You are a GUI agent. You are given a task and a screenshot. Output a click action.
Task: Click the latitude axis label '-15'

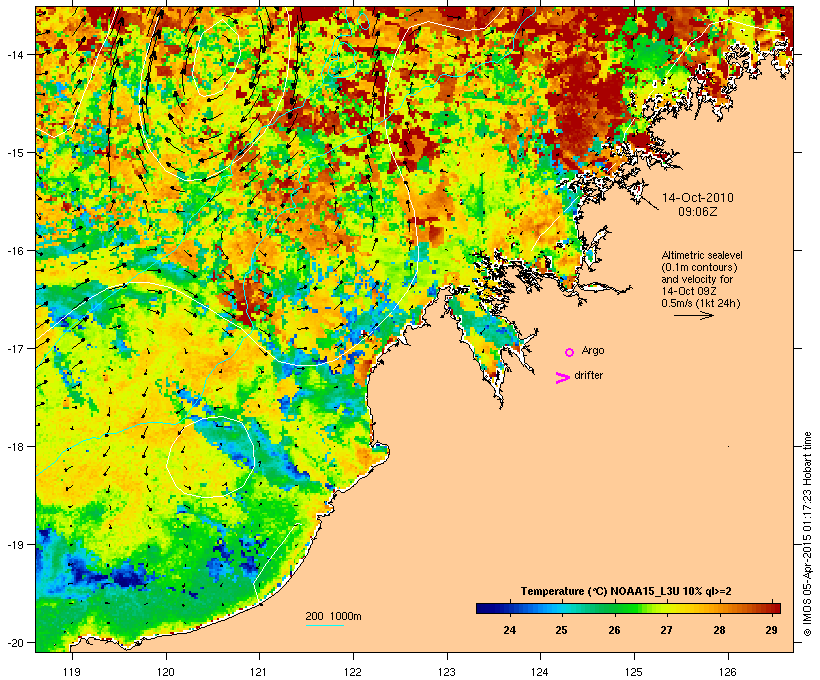15,153
